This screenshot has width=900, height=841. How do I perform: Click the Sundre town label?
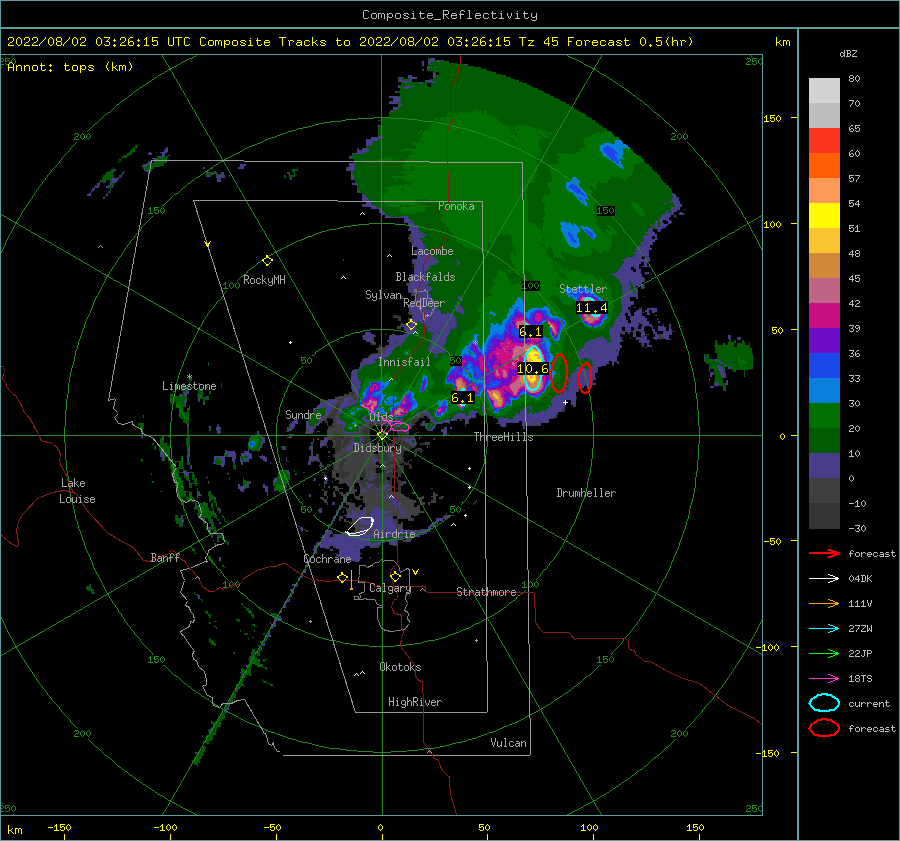point(303,414)
